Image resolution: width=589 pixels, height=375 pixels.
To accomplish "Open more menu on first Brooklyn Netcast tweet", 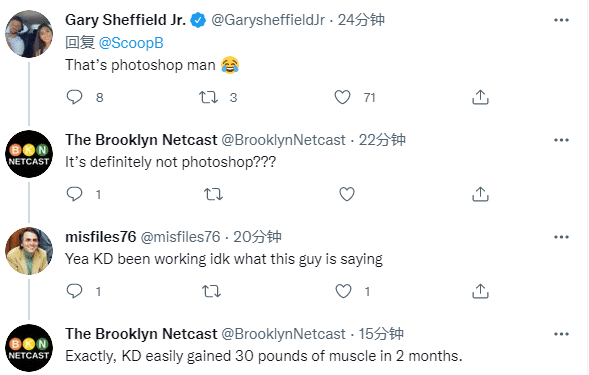I will click(x=561, y=140).
